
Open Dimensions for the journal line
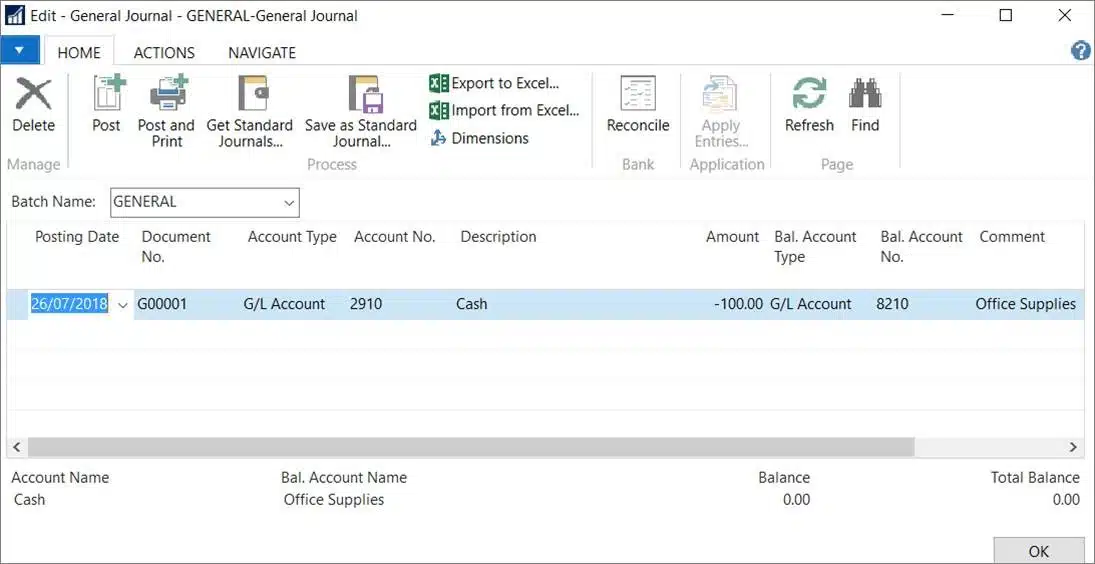point(479,138)
